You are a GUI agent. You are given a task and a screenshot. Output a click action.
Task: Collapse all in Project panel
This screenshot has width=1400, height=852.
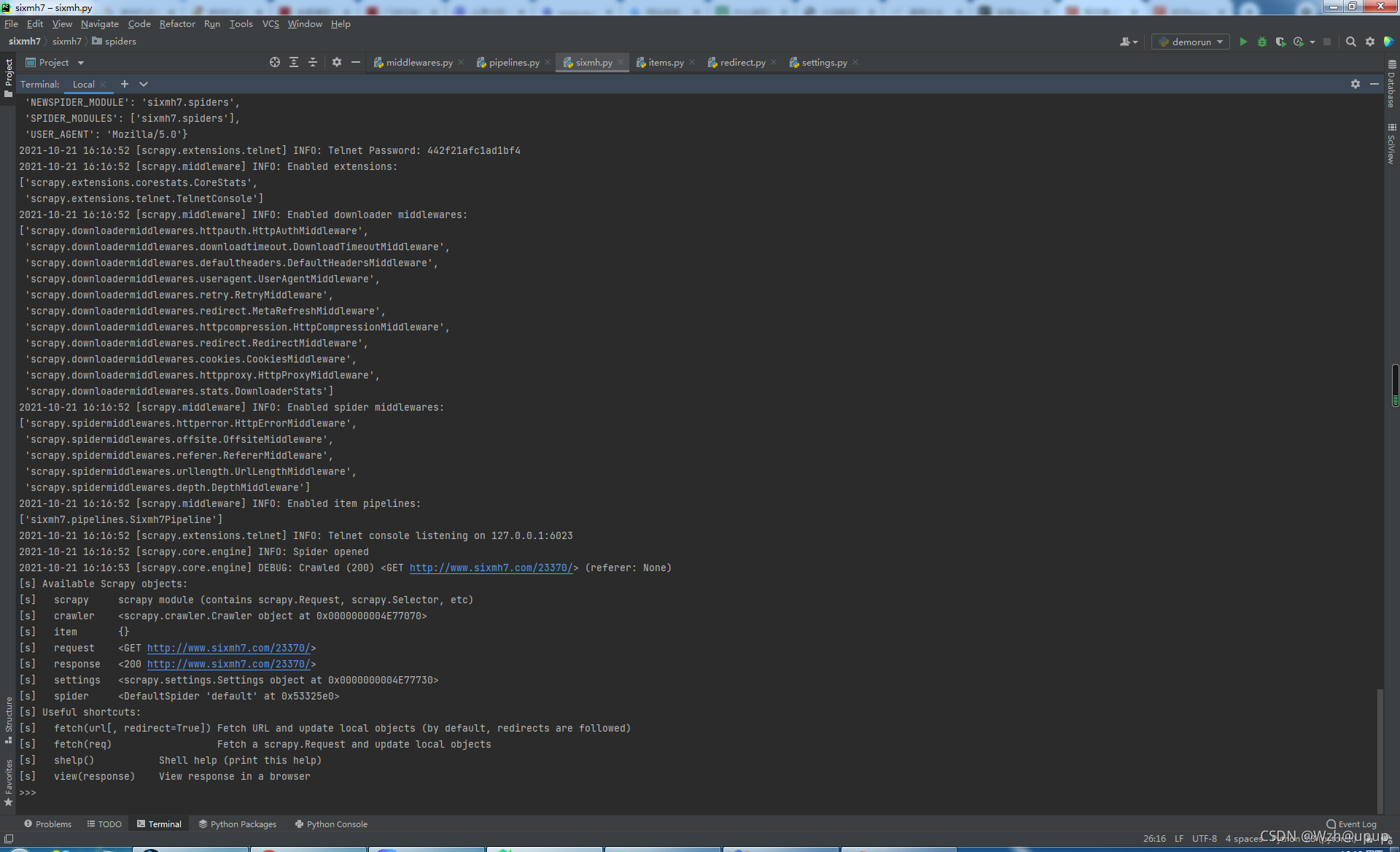[x=313, y=62]
